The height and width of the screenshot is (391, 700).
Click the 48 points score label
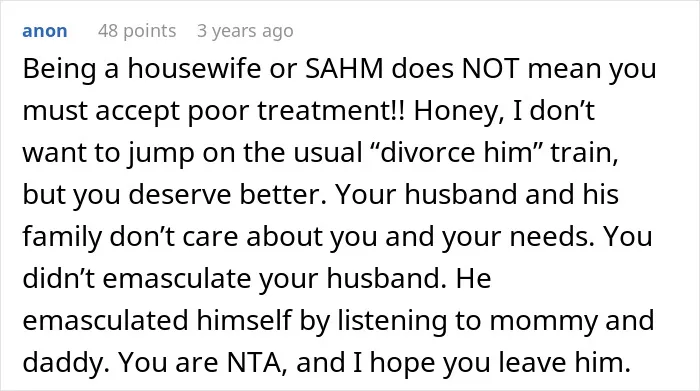(x=137, y=31)
